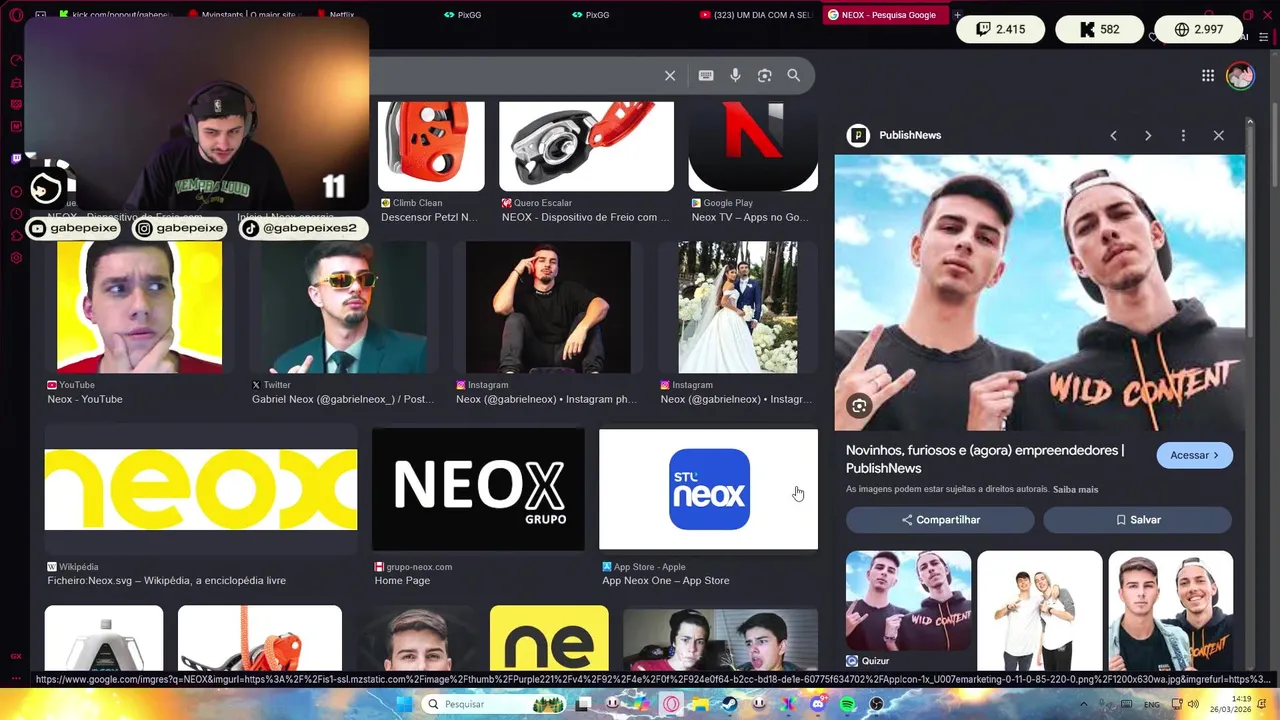Open the Neox YouTube yellow thumbnail

coord(140,307)
